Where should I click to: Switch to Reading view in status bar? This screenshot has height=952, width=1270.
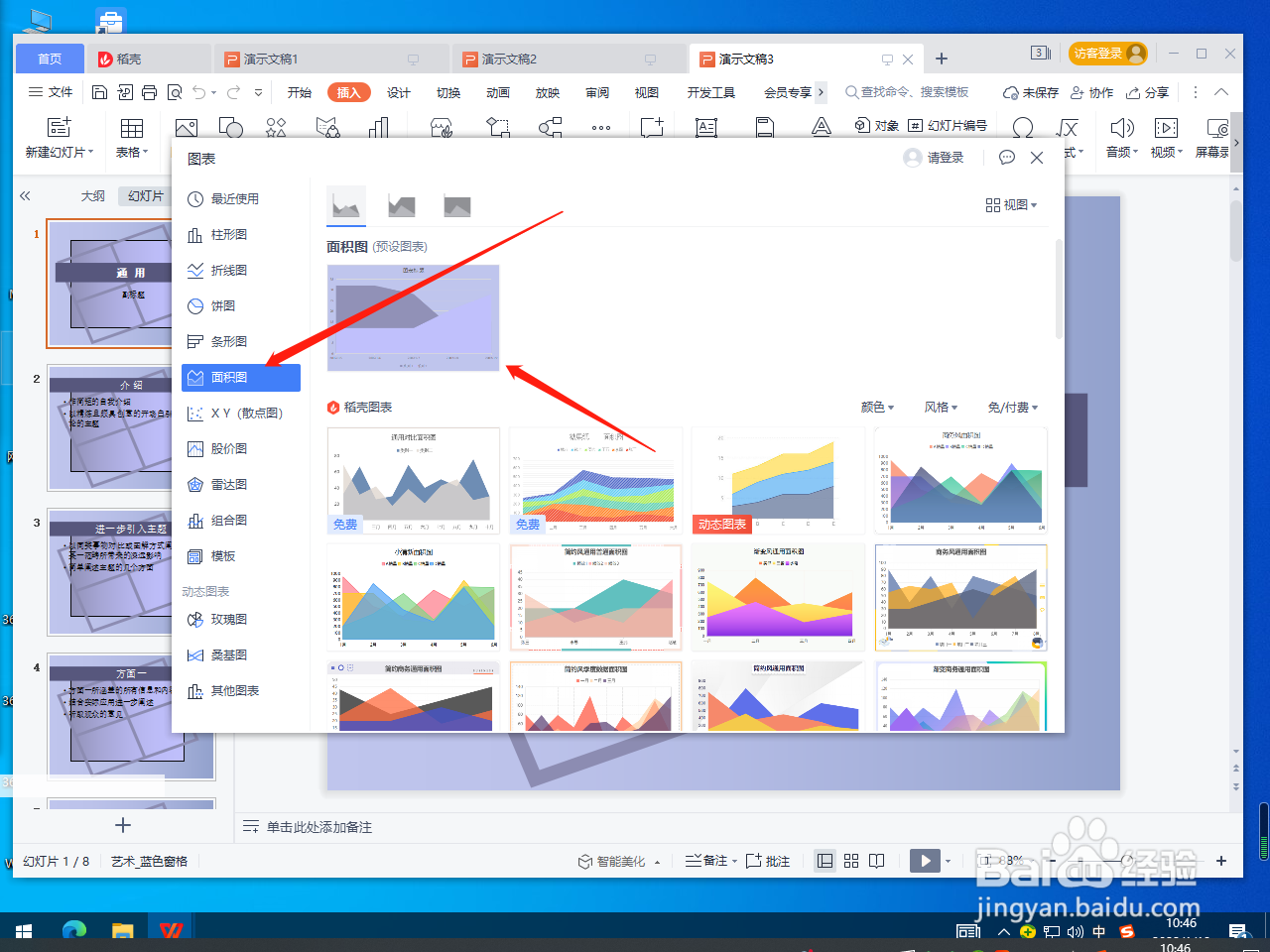point(877,861)
